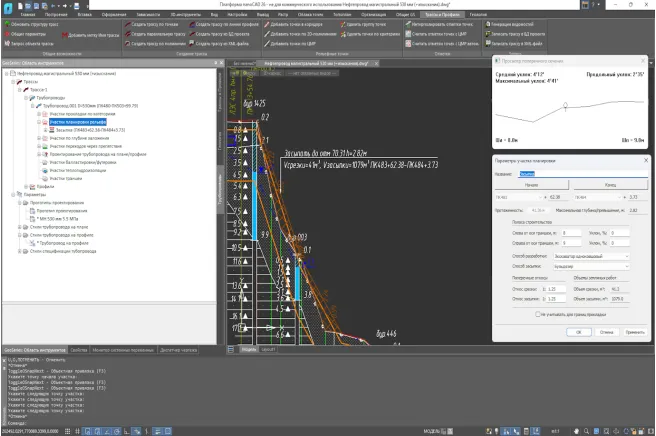Expand the Профили tree node
Viewport: 656px width, 436px height.
(27, 186)
